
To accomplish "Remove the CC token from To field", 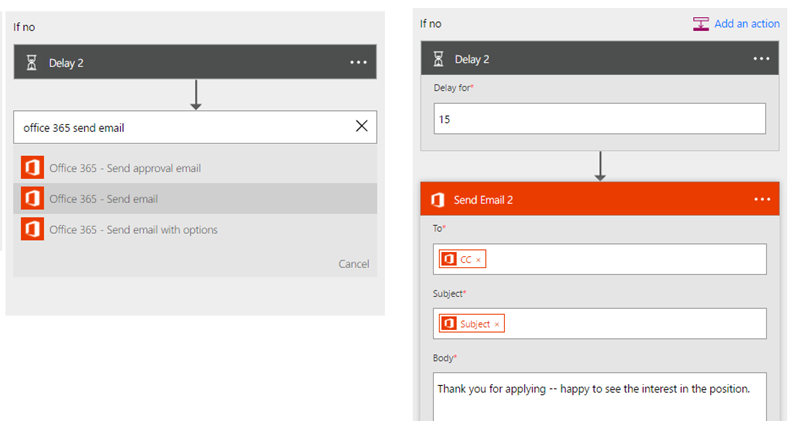I will (x=478, y=260).
